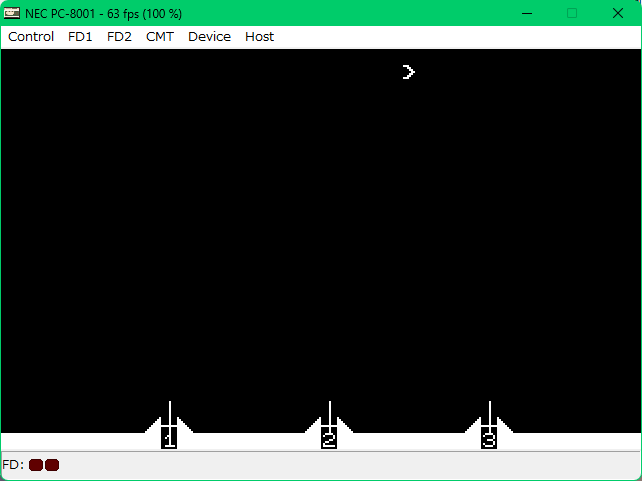Viewport: 642px width, 481px height.
Task: Select missile base number 1
Action: [169, 437]
